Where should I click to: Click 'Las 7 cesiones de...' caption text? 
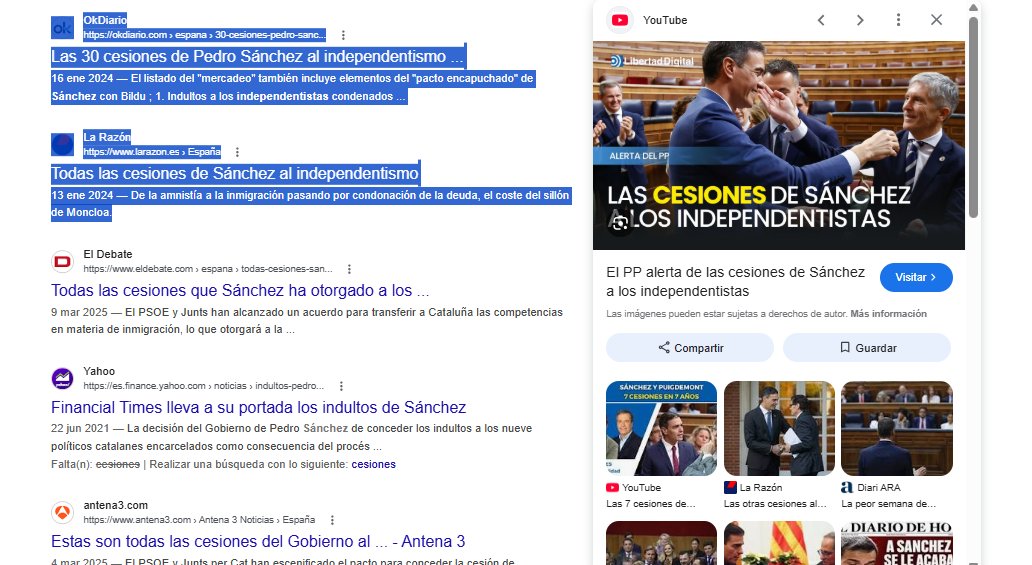(x=650, y=504)
